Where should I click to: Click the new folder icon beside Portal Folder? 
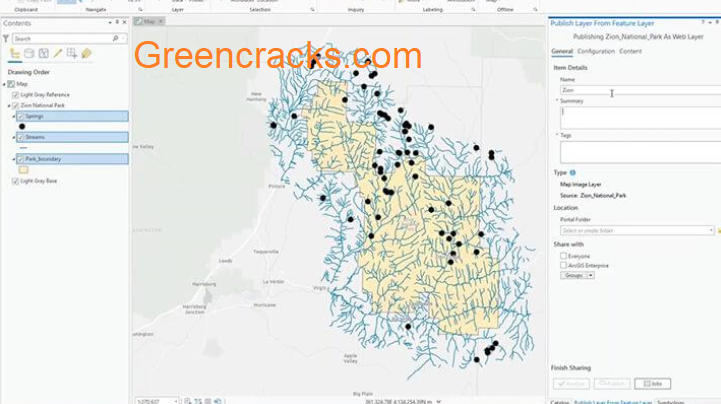[x=719, y=230]
